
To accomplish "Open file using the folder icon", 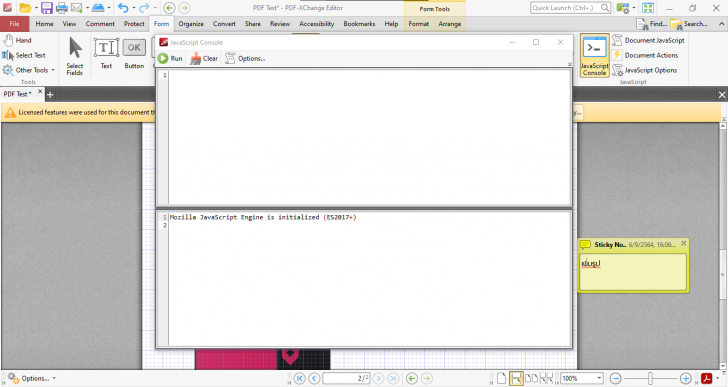I will tap(26, 8).
